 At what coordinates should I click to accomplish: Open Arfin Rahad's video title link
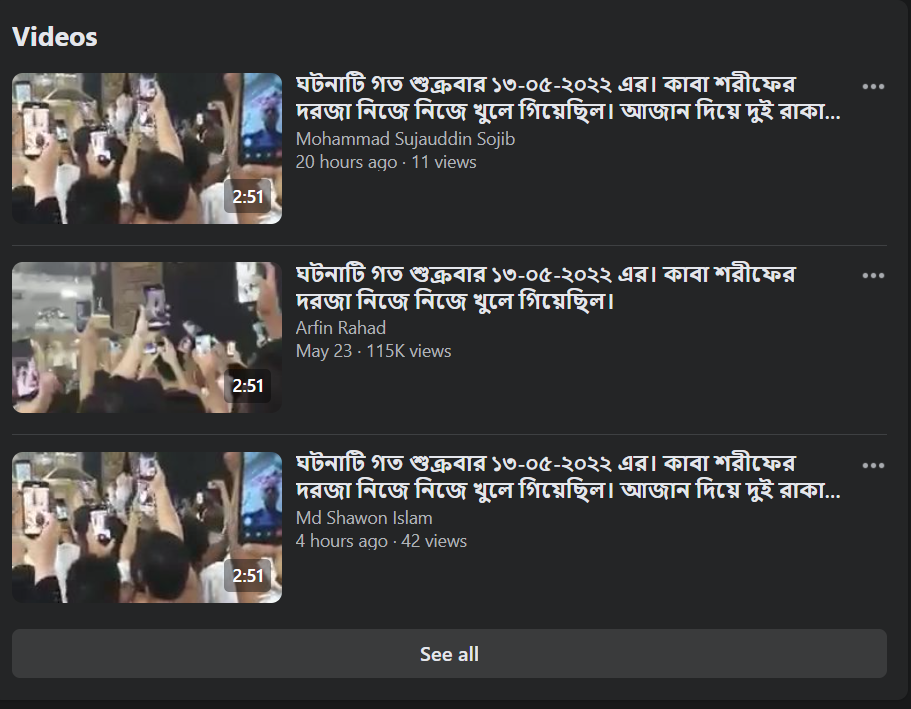coord(546,286)
